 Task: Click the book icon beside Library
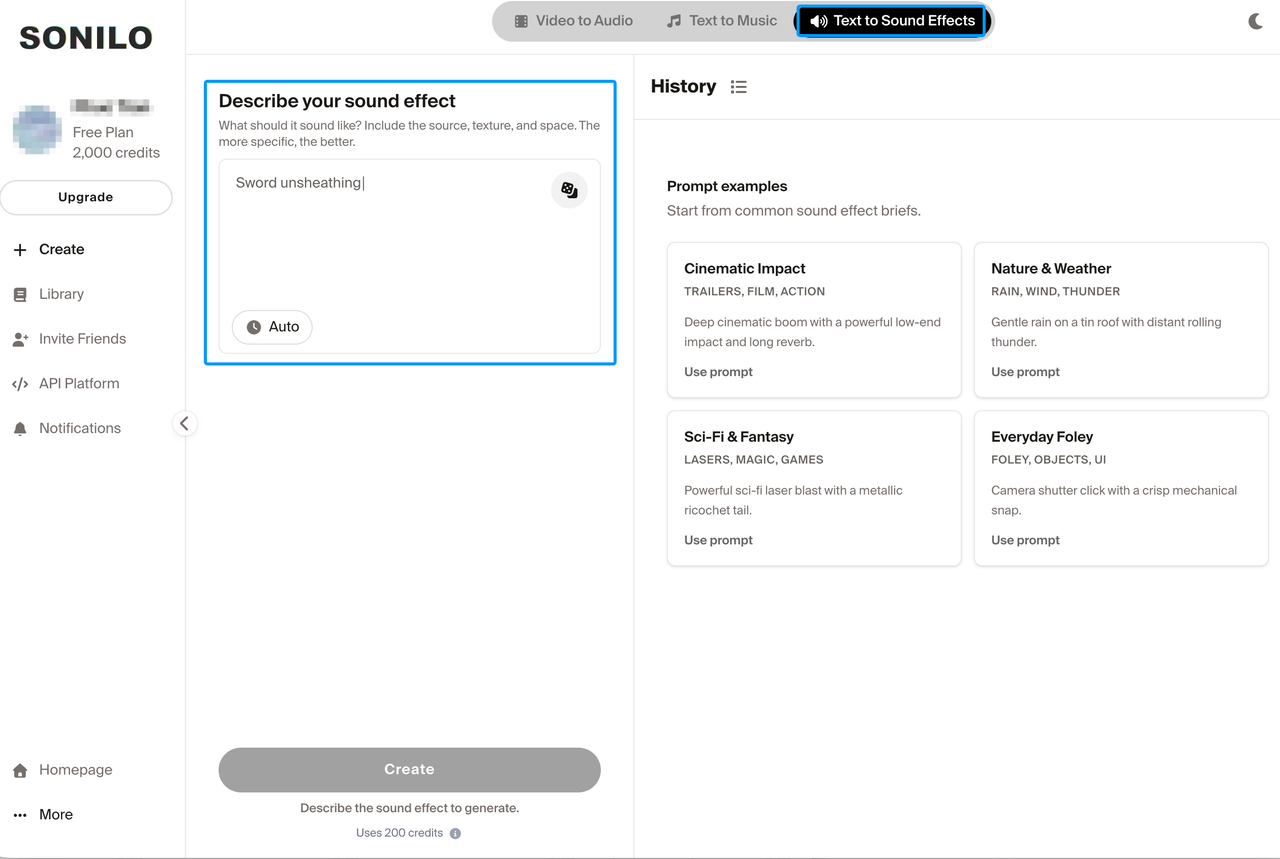point(20,295)
